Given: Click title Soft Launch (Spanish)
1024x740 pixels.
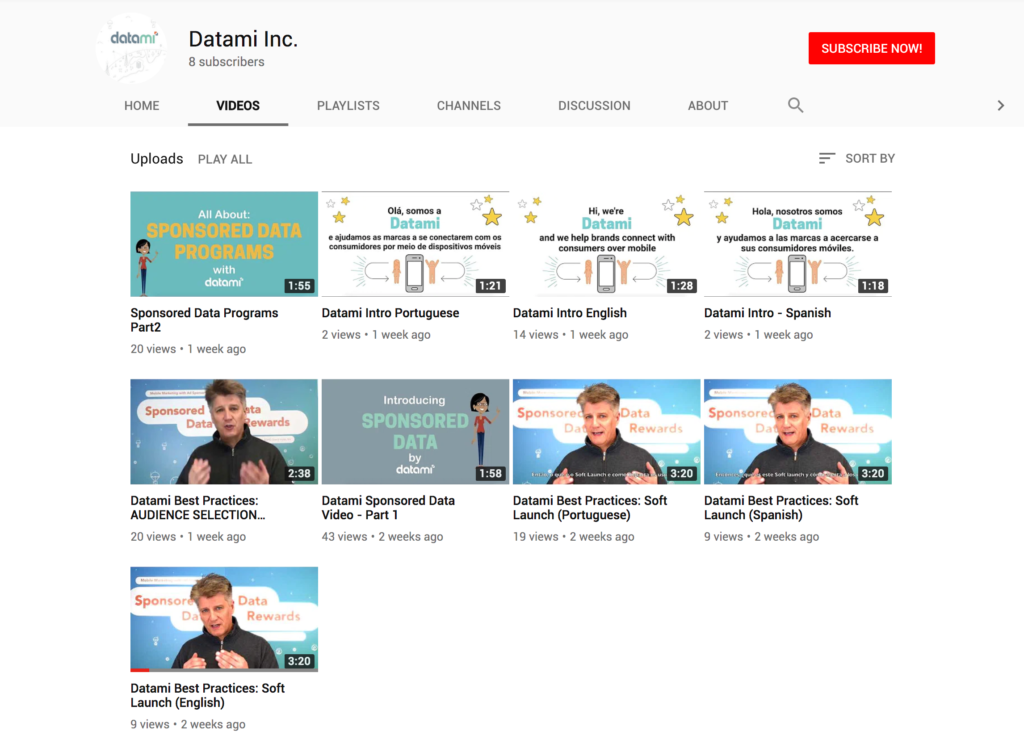Looking at the screenshot, I should 781,507.
